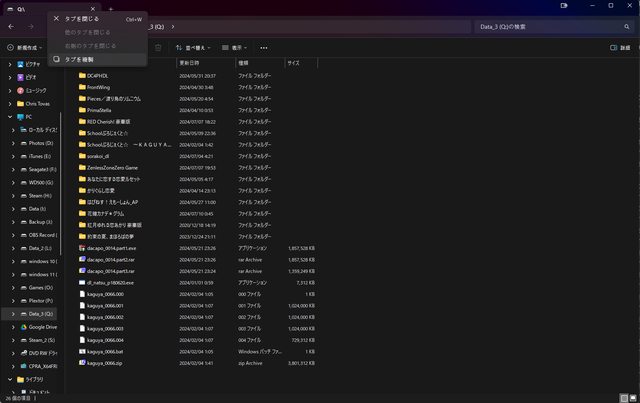Screen dimensions: 640x403
Task: Open the 表示 view dropdown
Action: click(238, 47)
